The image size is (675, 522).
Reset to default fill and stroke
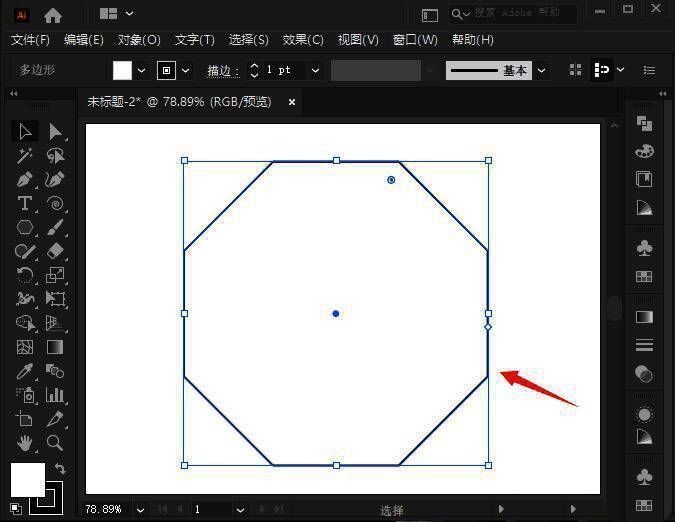[x=16, y=509]
